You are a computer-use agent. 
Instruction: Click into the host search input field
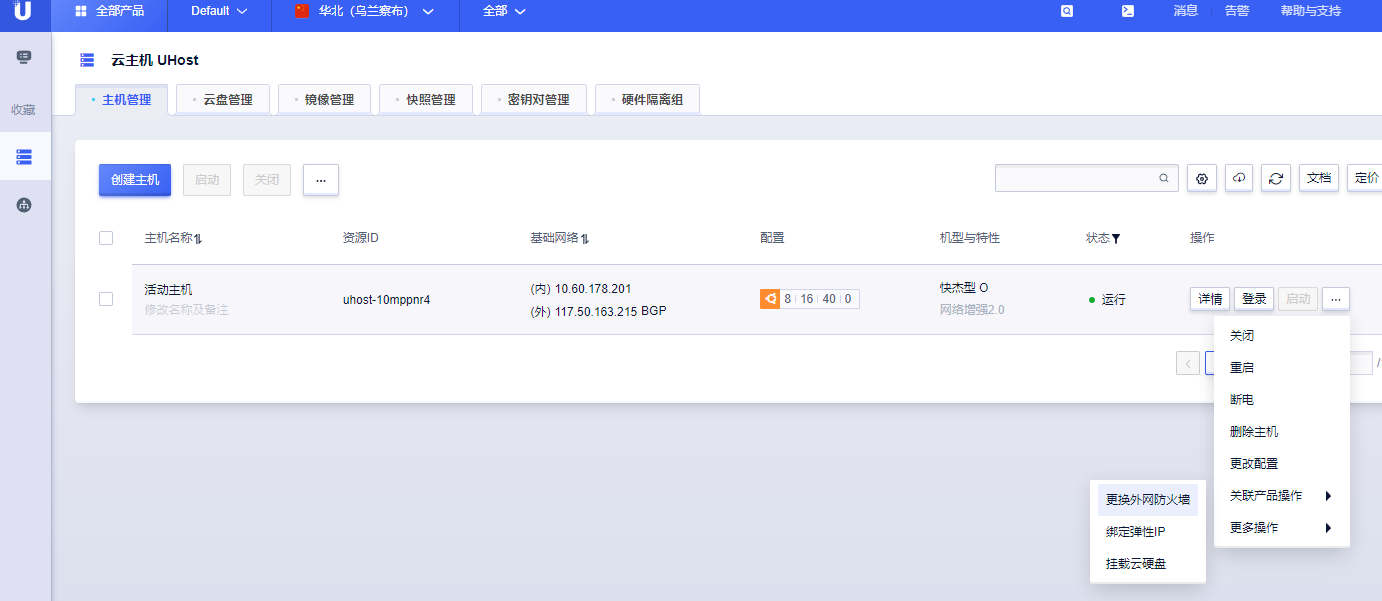coord(1075,178)
